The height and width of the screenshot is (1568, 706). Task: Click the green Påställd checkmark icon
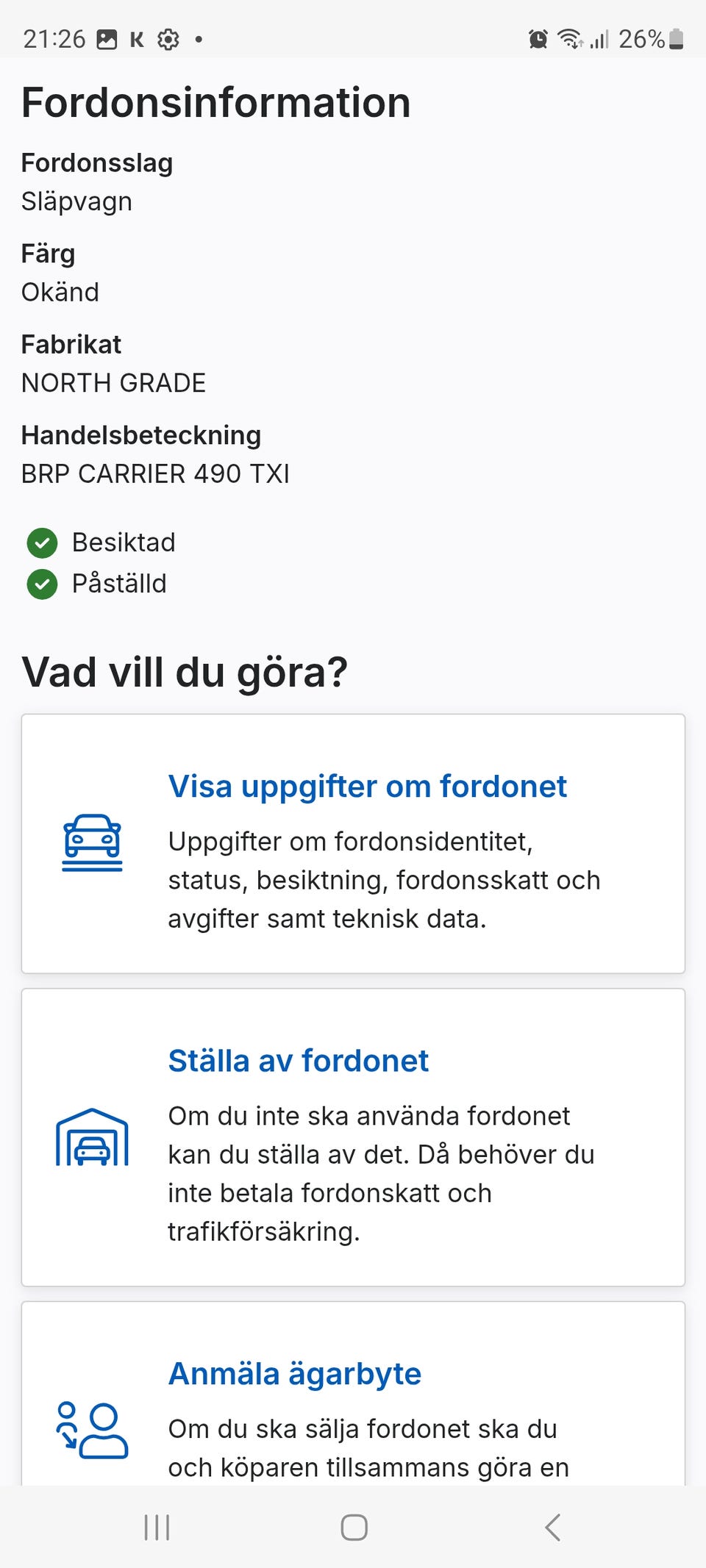tap(42, 584)
